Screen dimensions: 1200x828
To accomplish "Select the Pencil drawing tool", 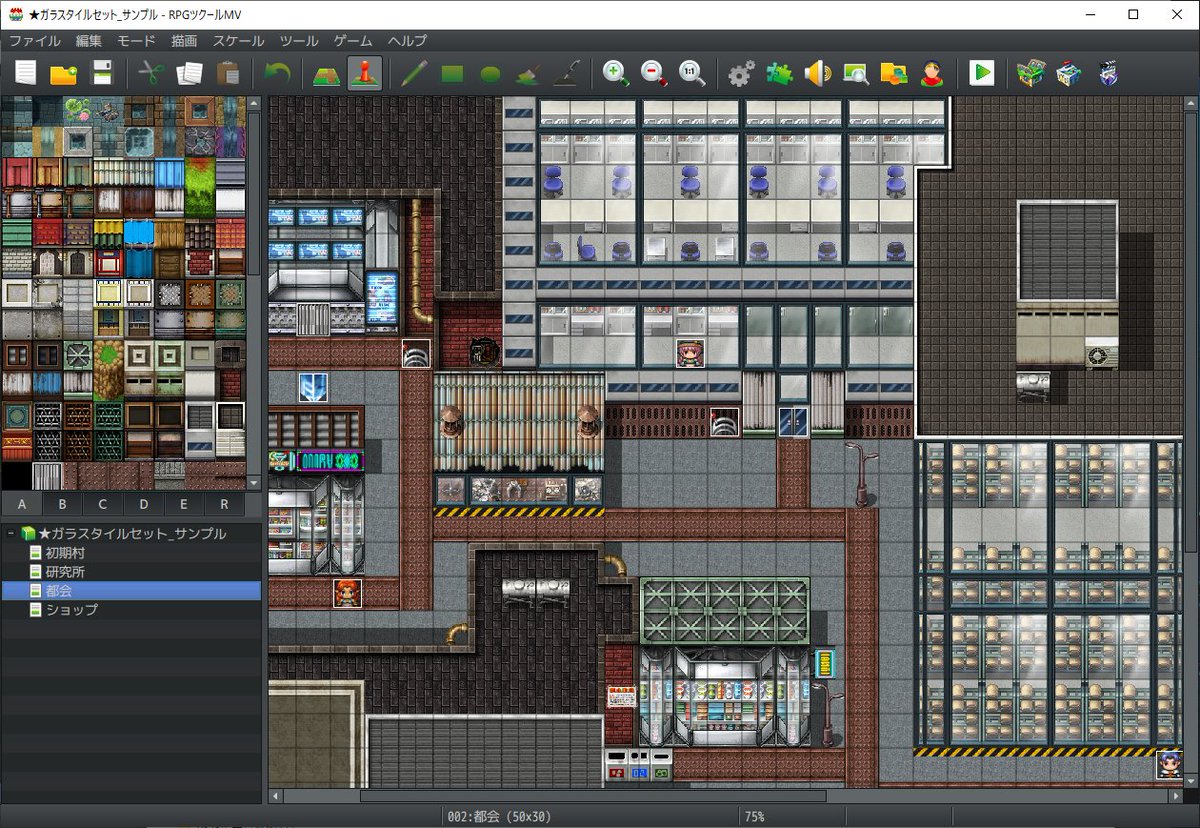I will pyautogui.click(x=414, y=73).
